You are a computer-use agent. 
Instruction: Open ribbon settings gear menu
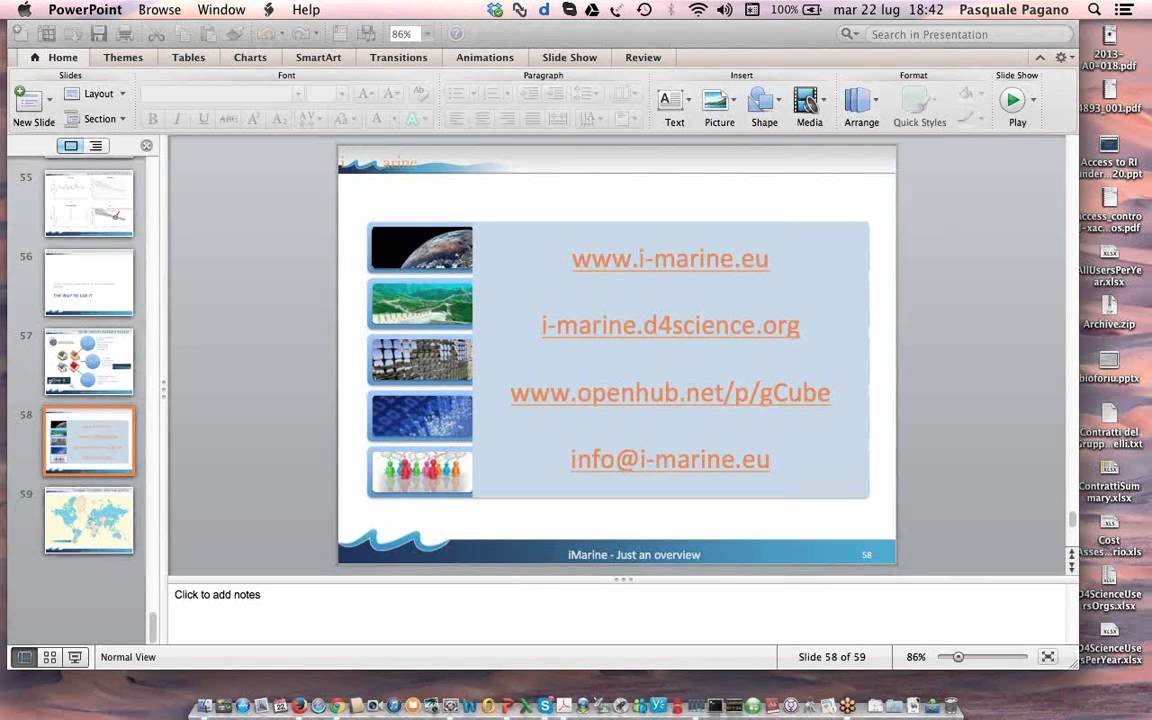(x=1064, y=57)
